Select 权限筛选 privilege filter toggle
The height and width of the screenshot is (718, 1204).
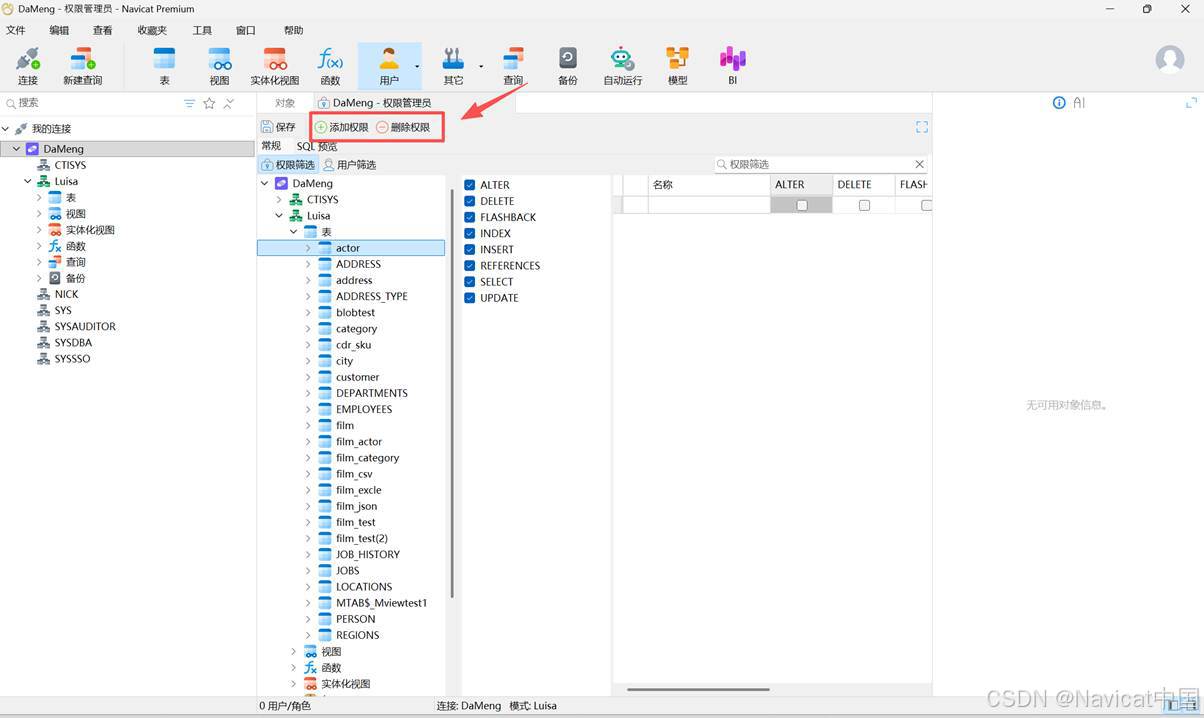click(x=288, y=165)
